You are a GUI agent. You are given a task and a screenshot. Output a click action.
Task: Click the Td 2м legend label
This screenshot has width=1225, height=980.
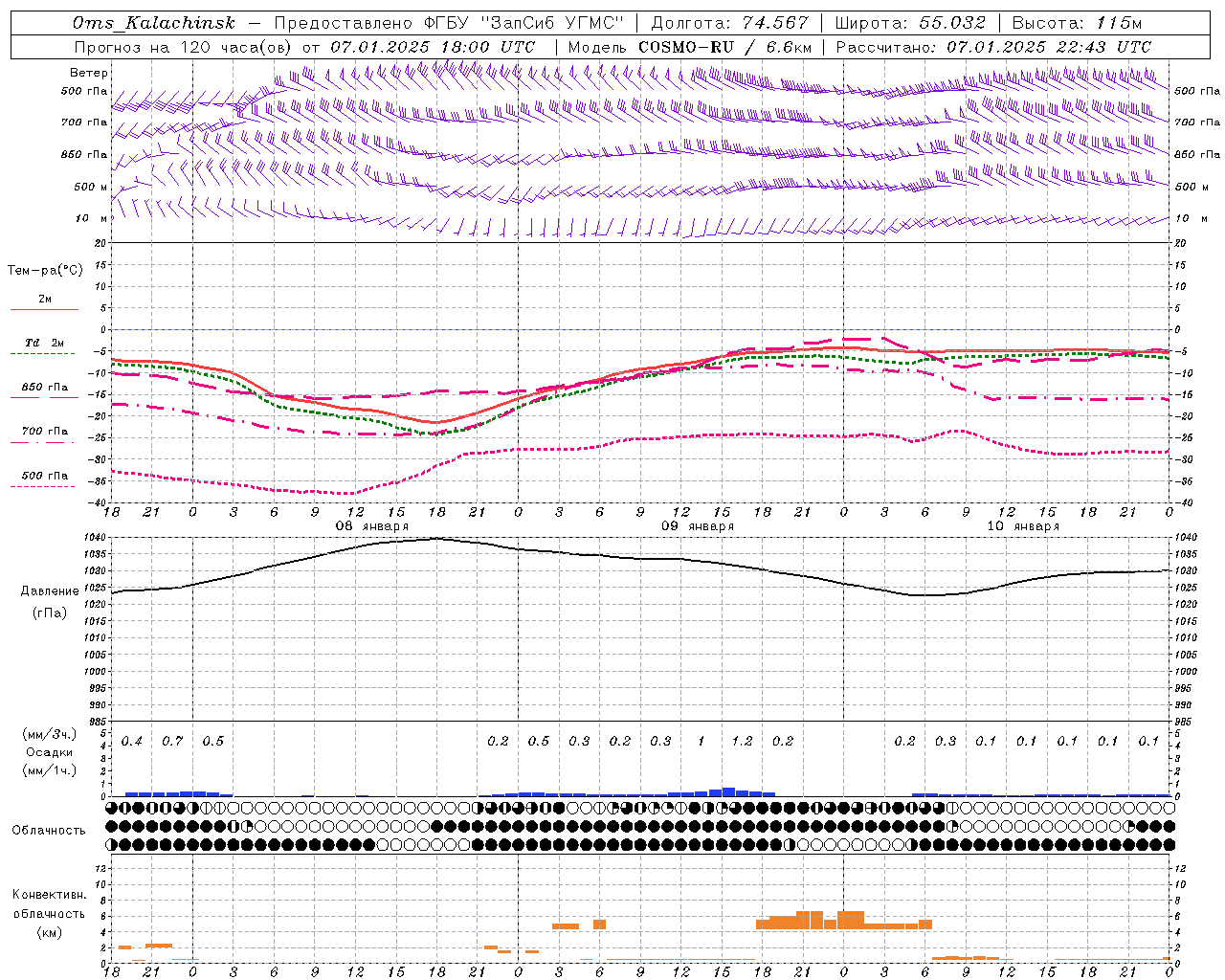point(45,343)
